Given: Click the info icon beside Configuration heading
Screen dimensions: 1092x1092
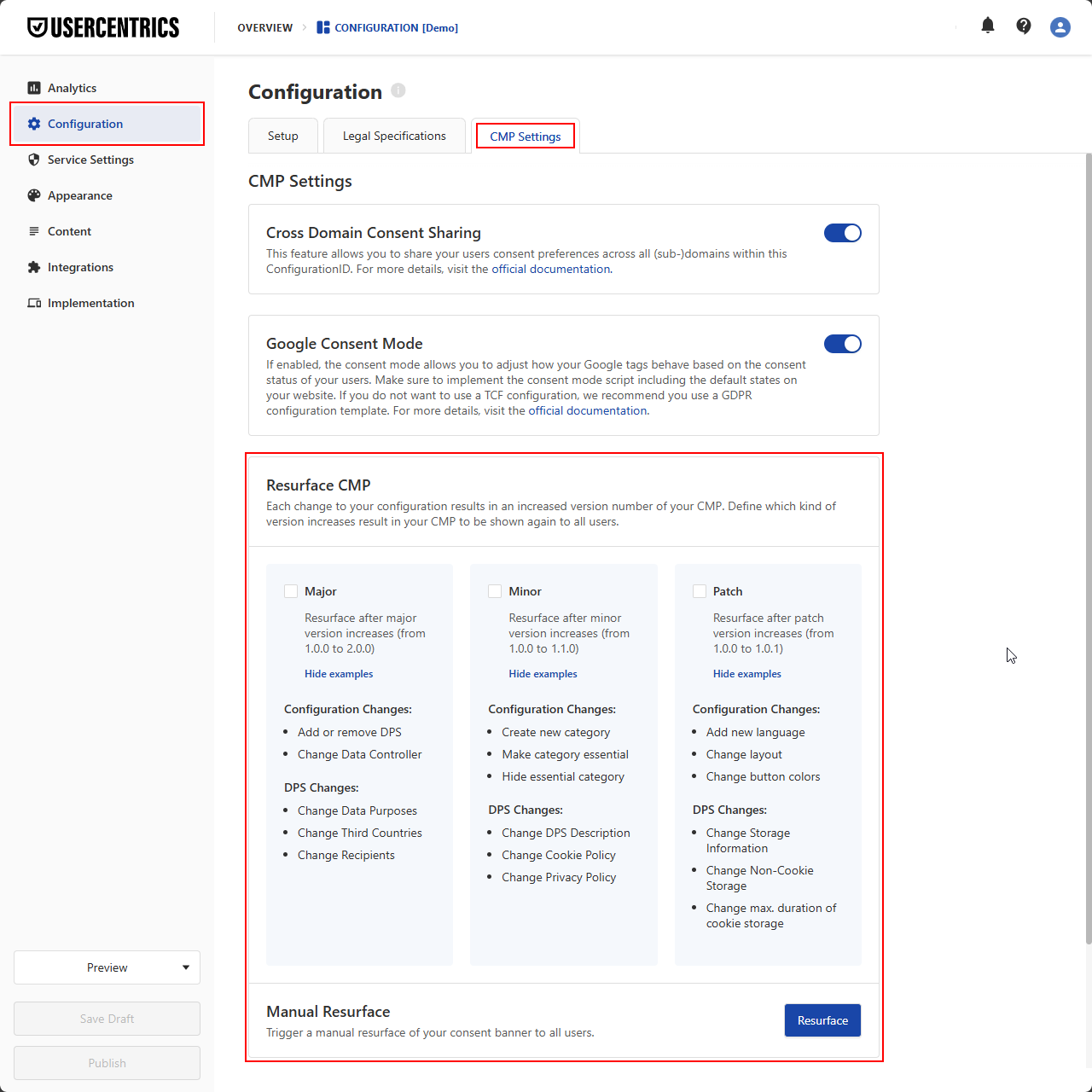Looking at the screenshot, I should pyautogui.click(x=398, y=90).
